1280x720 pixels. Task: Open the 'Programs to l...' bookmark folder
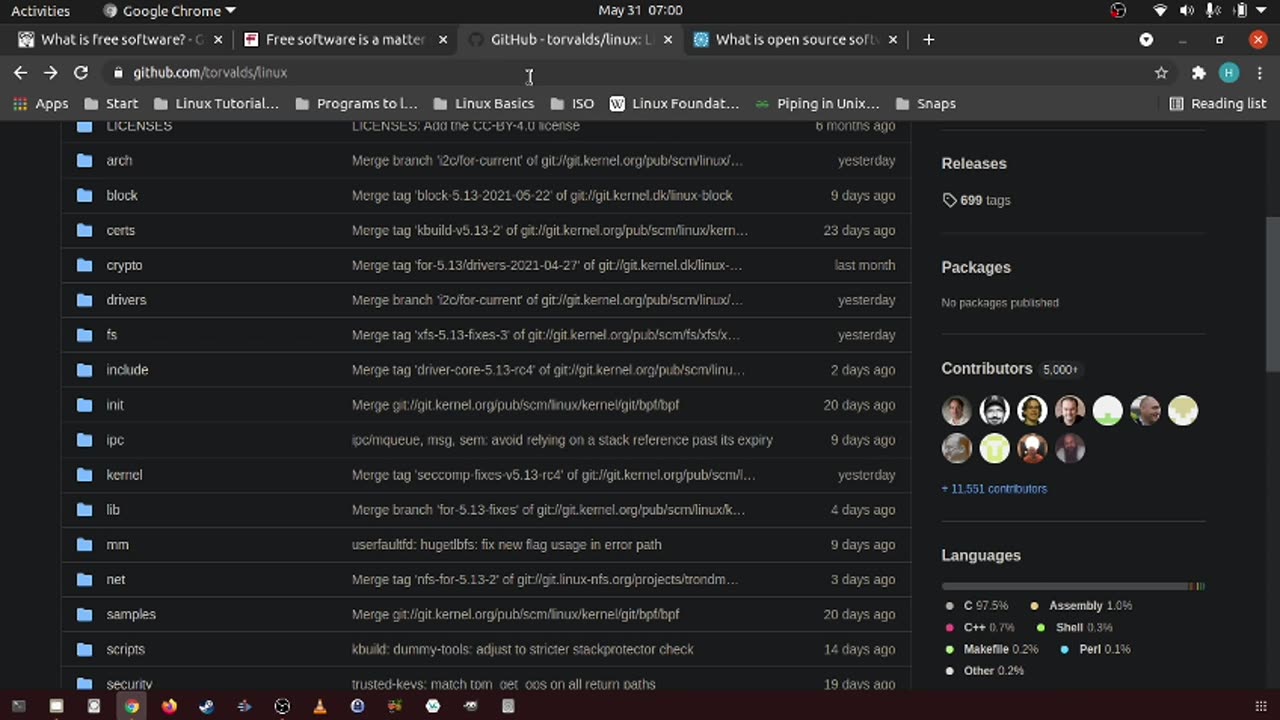(356, 103)
